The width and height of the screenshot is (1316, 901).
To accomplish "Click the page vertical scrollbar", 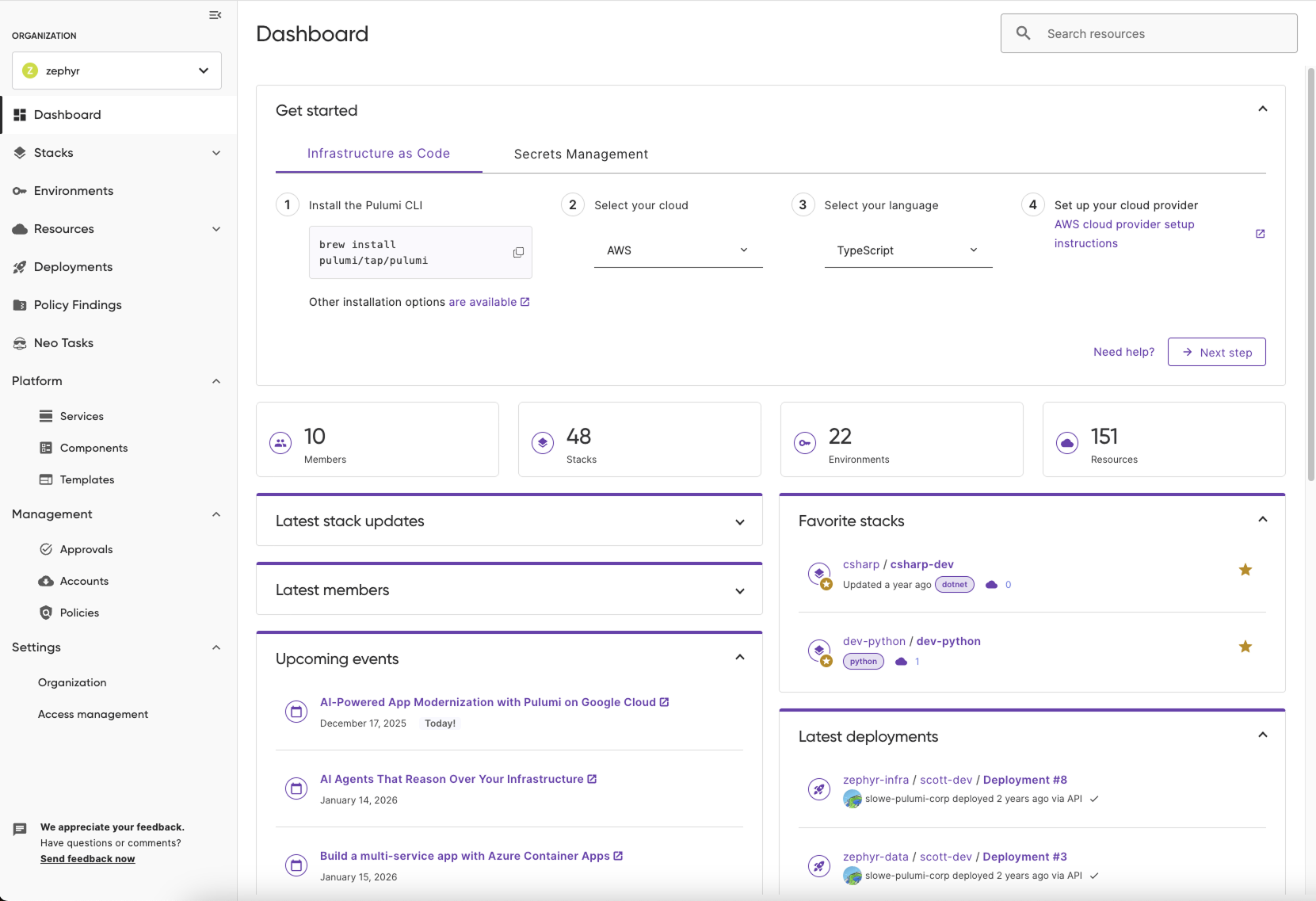I will click(x=1310, y=274).
